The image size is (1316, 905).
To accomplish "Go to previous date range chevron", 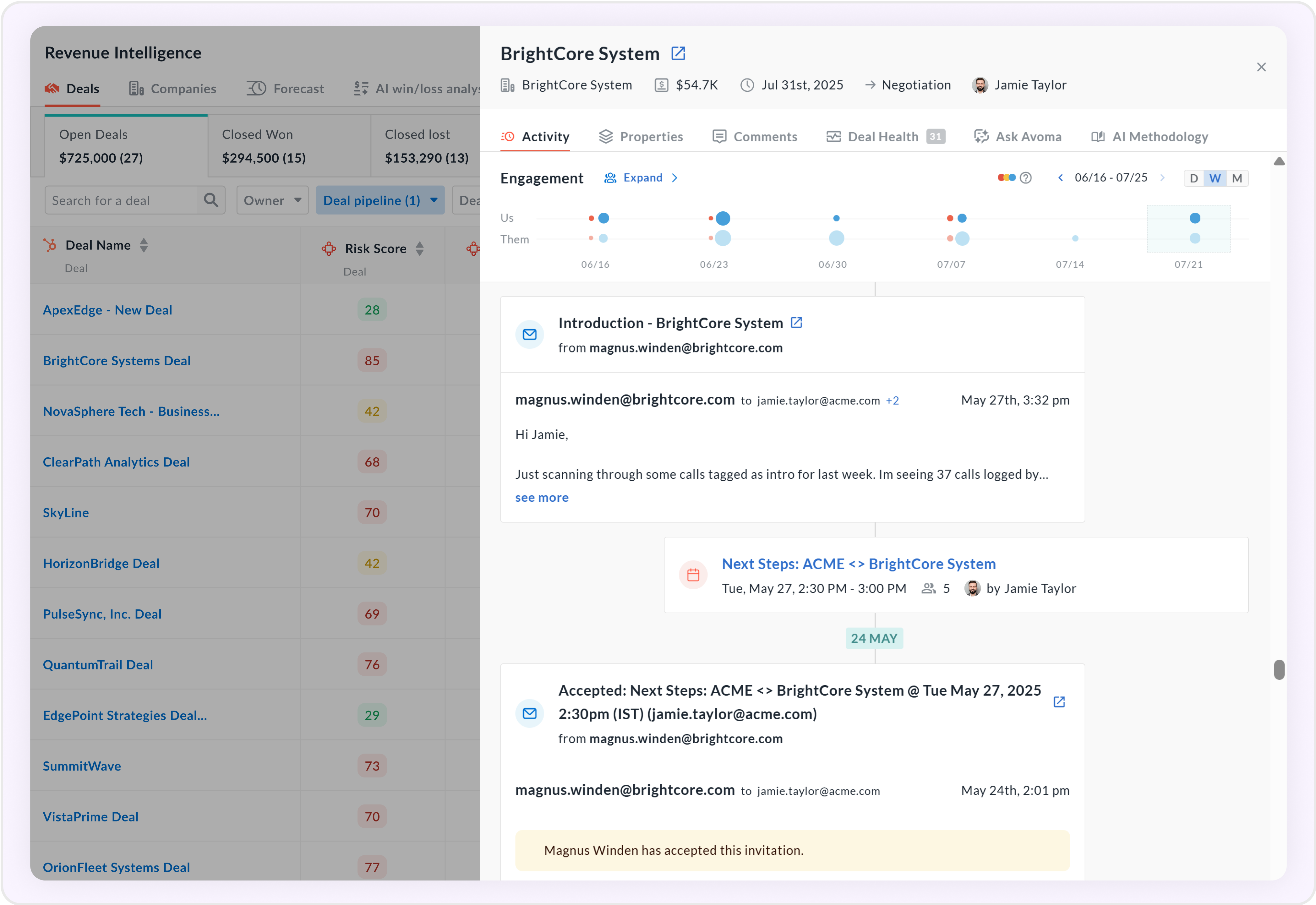I will tap(1060, 178).
